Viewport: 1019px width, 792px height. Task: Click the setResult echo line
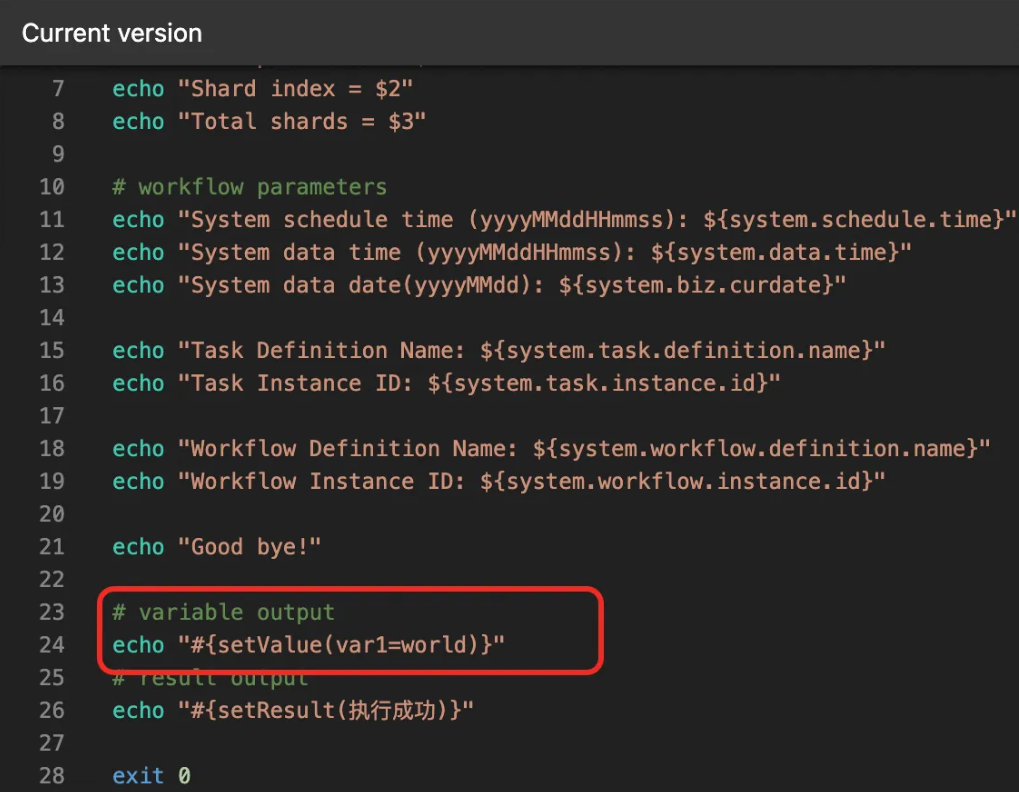[292, 710]
